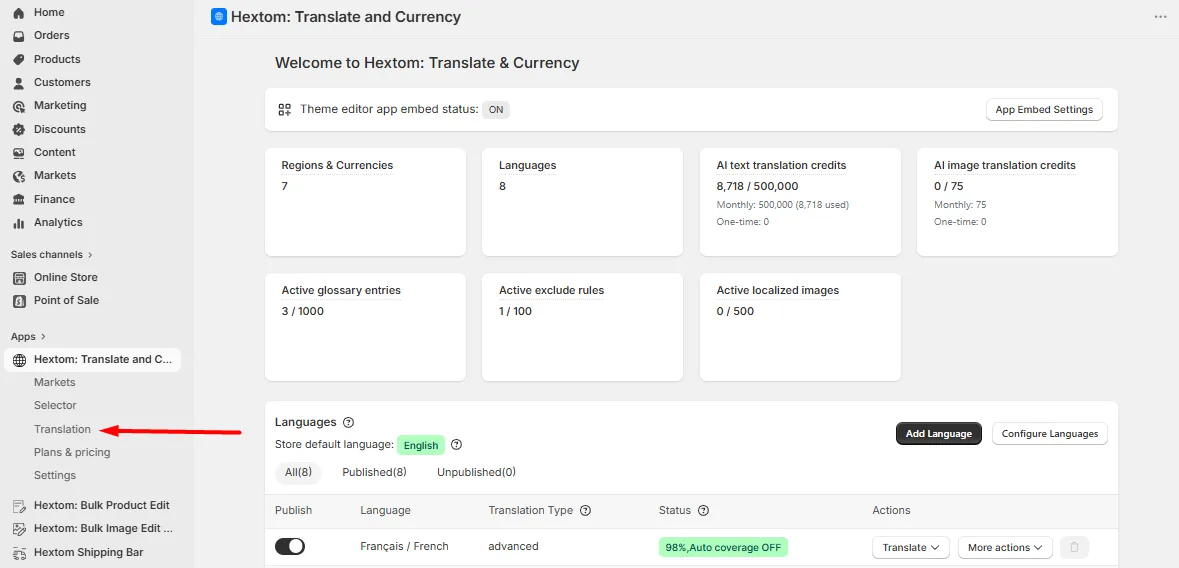Screen dimensions: 1179x568
Task: Click the advanced translation type cell
Action: point(514,546)
